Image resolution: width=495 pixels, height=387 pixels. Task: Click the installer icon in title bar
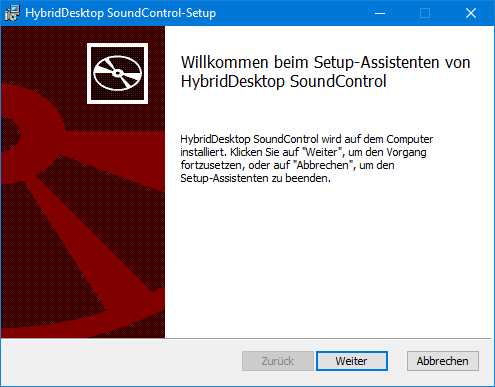12,13
